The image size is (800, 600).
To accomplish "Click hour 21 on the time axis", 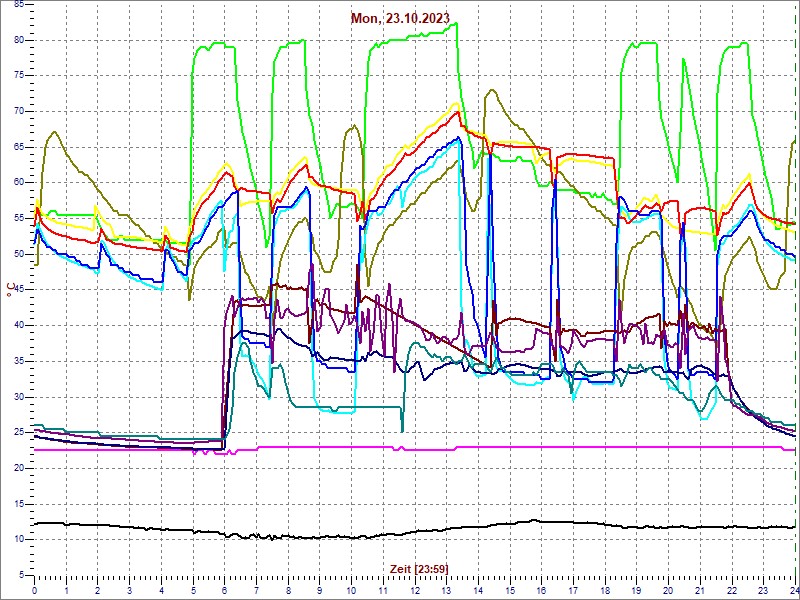I will (699, 590).
